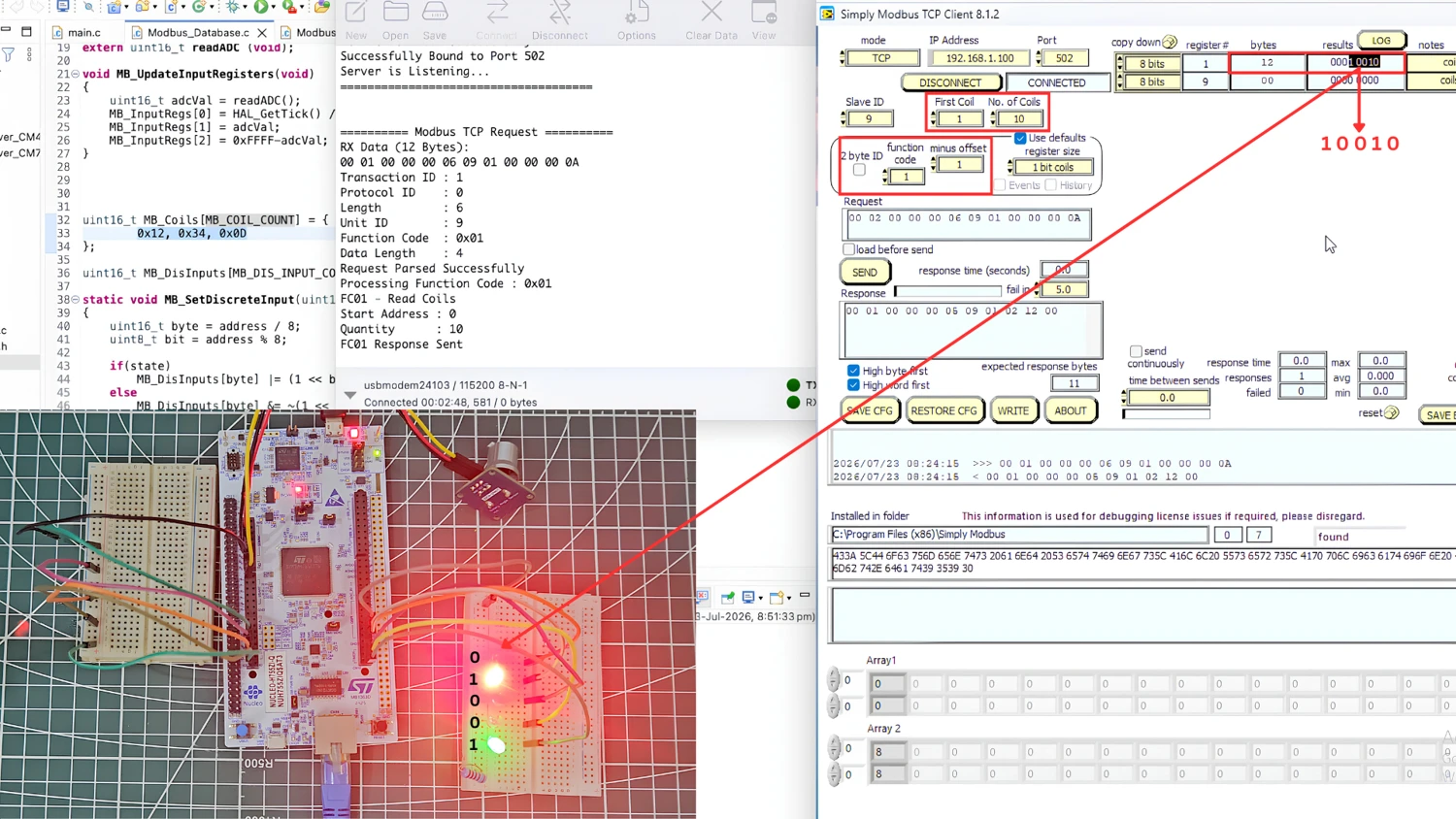Click the Response progress bar
The image size is (1456, 819).
(x=947, y=291)
